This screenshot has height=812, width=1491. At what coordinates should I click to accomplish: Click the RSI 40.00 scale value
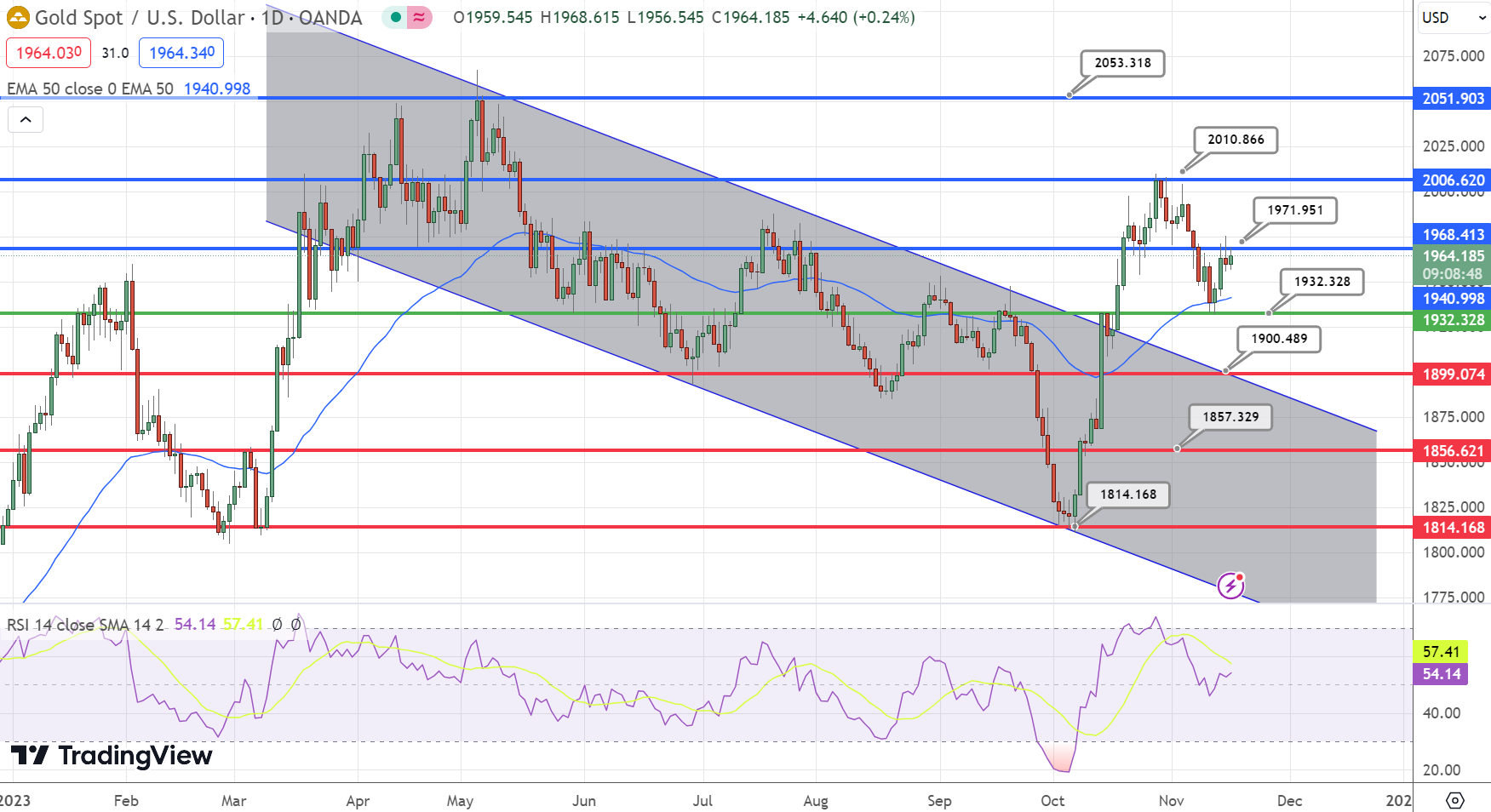[1442, 713]
